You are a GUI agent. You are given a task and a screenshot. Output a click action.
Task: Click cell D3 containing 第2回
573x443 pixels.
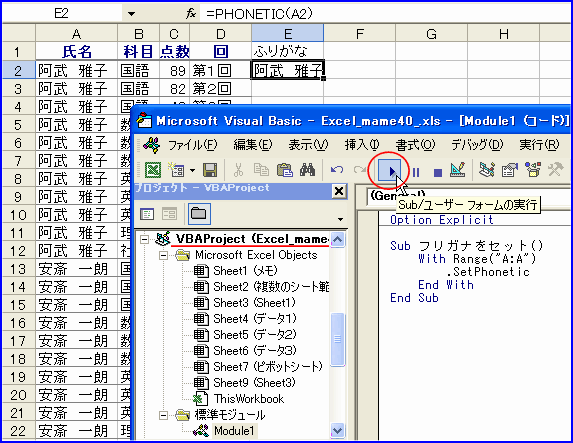tap(220, 88)
